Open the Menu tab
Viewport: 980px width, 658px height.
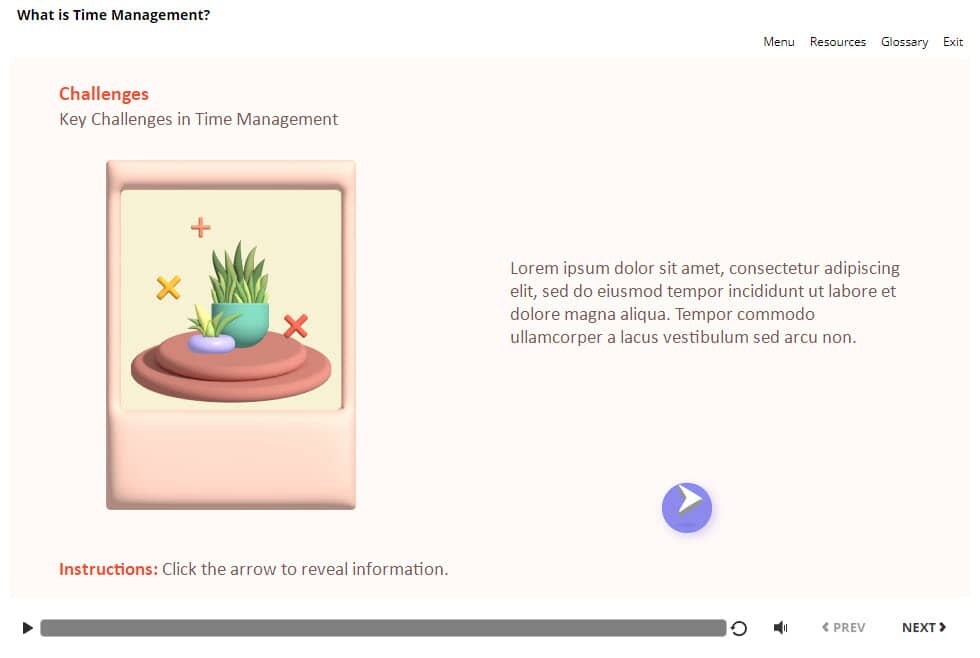[778, 42]
